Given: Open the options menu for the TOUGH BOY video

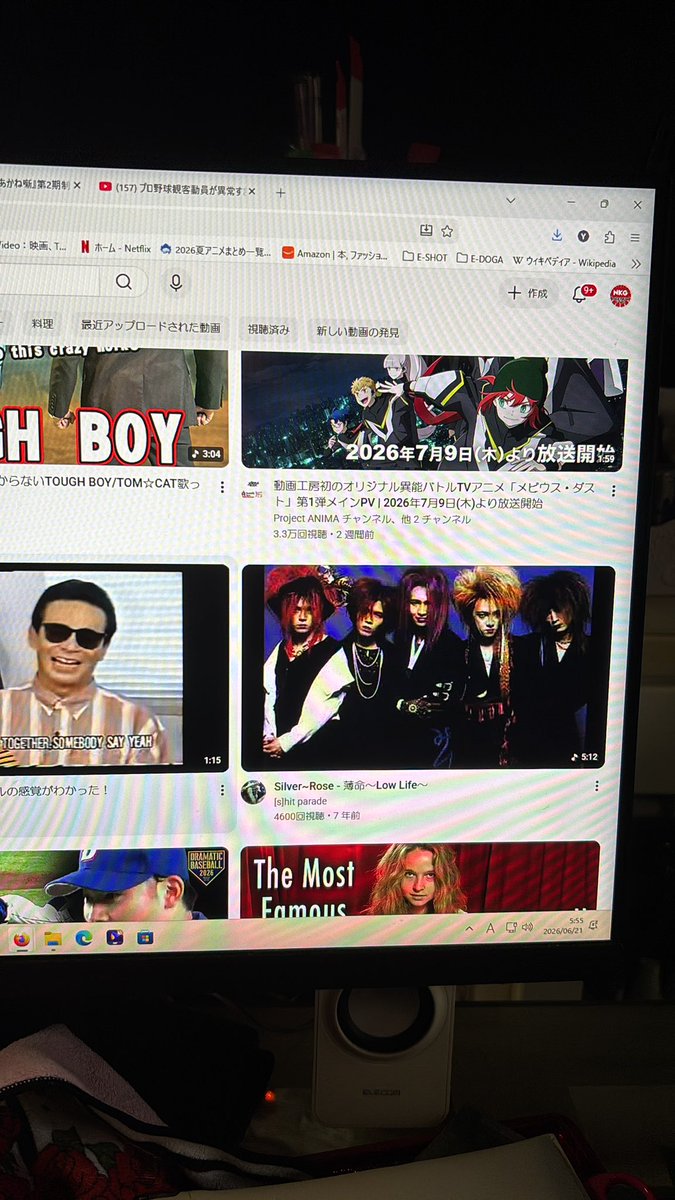Looking at the screenshot, I should (x=222, y=486).
